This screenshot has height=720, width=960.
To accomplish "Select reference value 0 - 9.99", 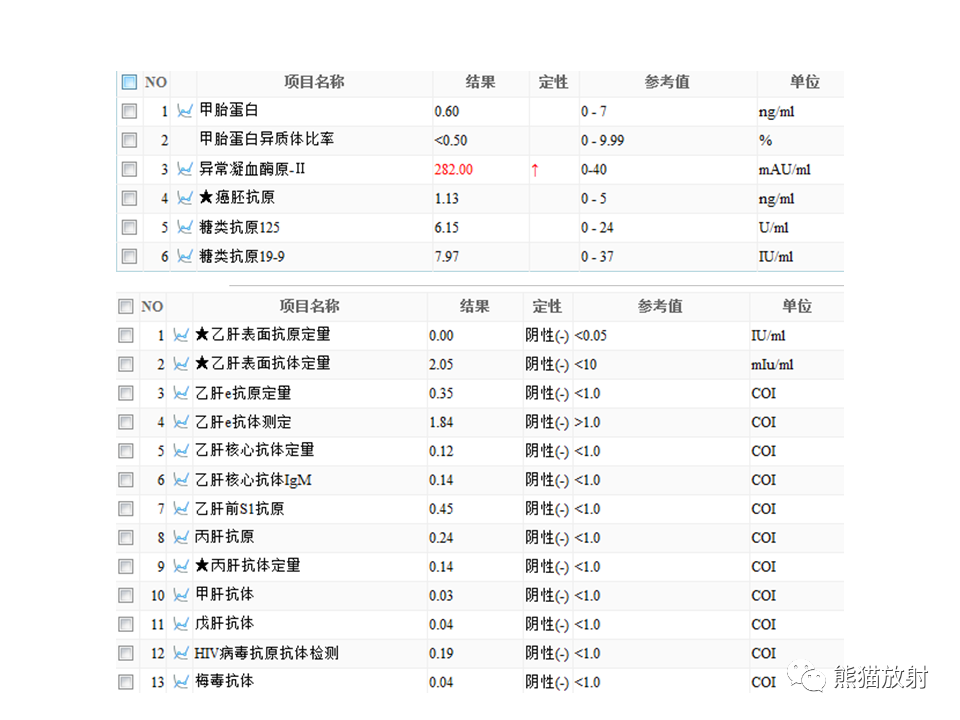I will coord(602,141).
